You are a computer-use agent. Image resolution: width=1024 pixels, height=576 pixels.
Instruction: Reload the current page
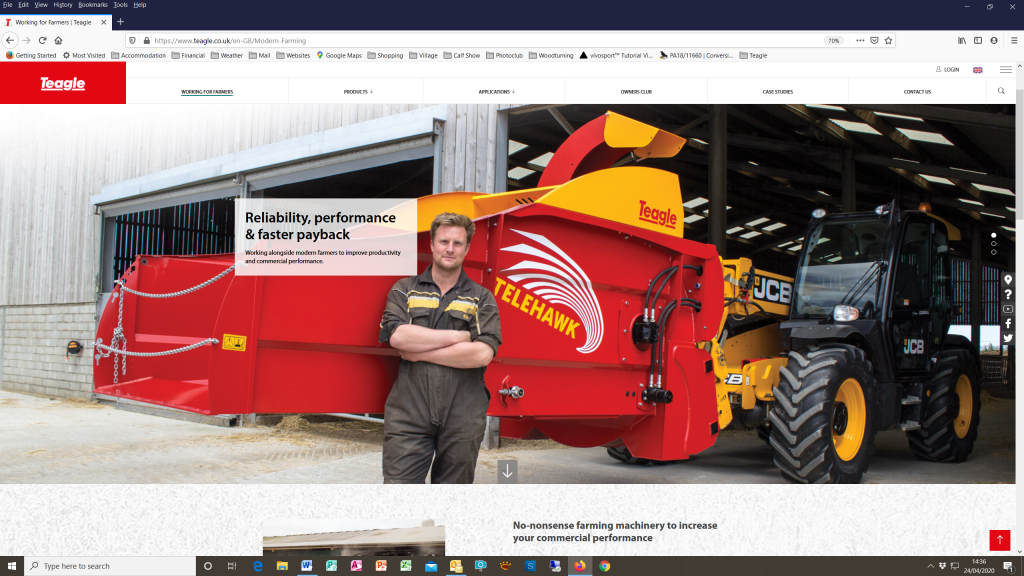pyautogui.click(x=42, y=40)
